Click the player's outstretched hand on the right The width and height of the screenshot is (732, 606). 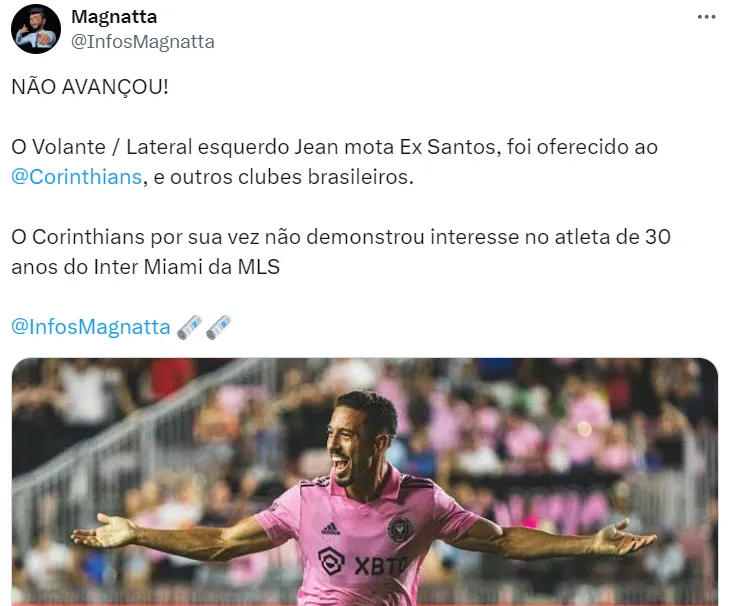coord(626,537)
